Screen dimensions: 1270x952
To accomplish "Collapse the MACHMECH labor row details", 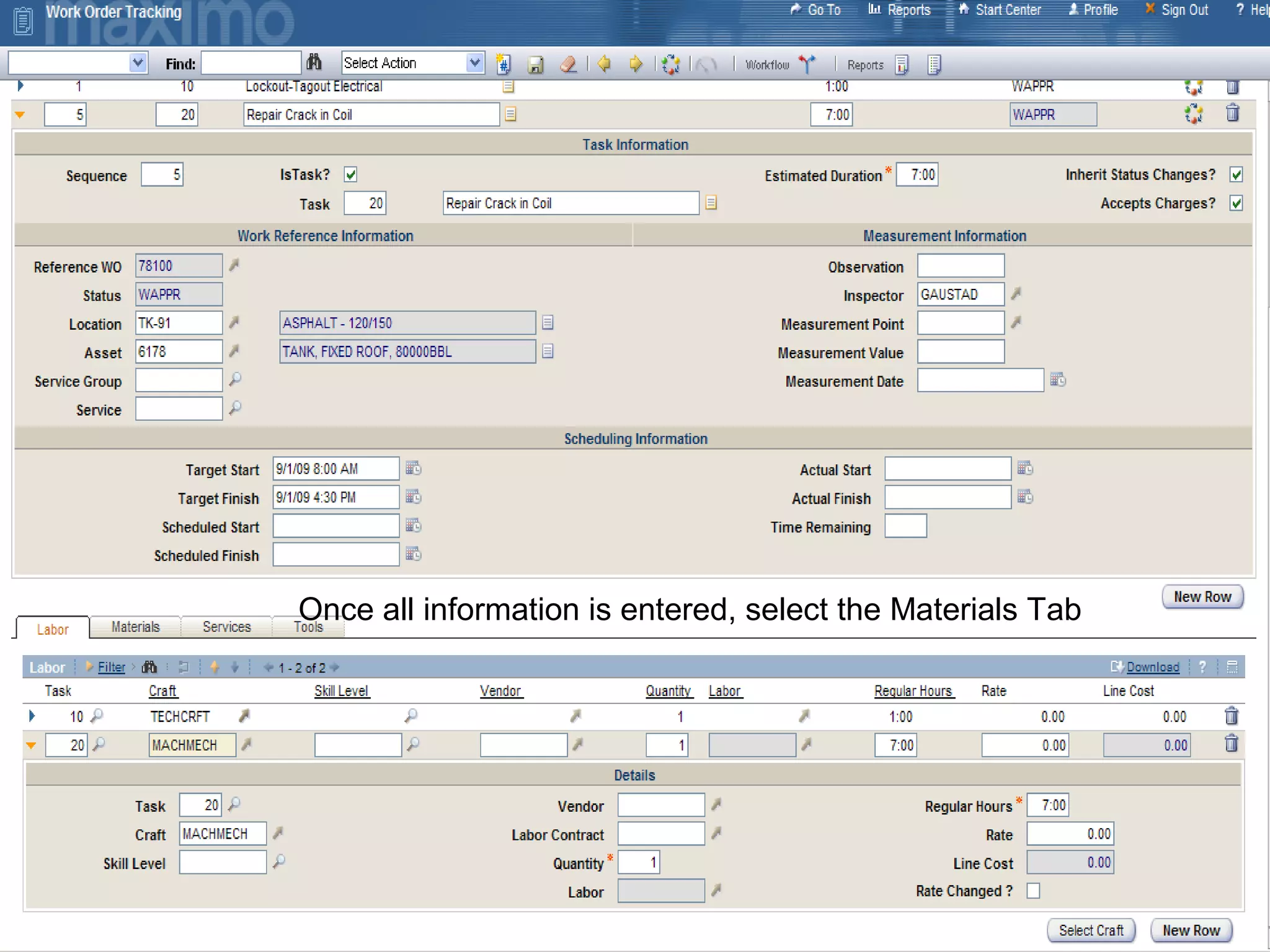I will 31,745.
